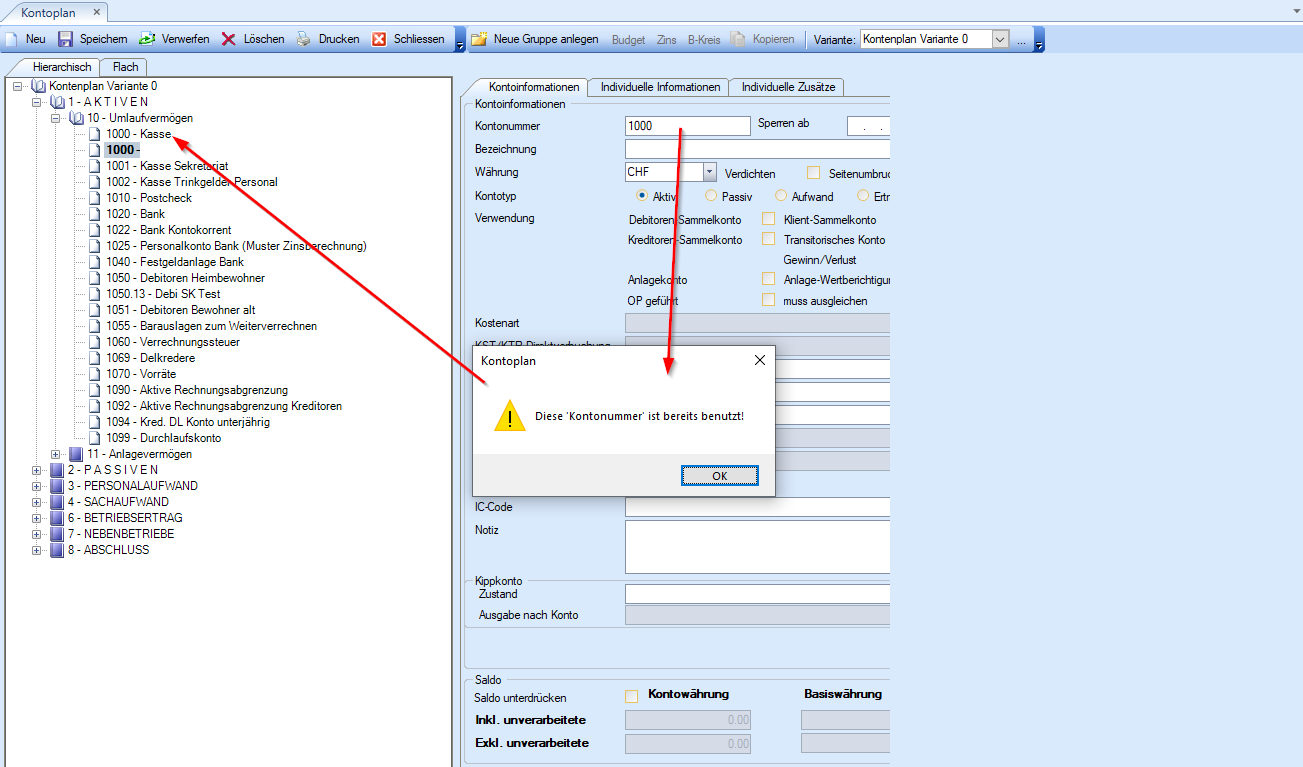Click the Zins toolbar button
Image resolution: width=1303 pixels, height=767 pixels.
(666, 39)
